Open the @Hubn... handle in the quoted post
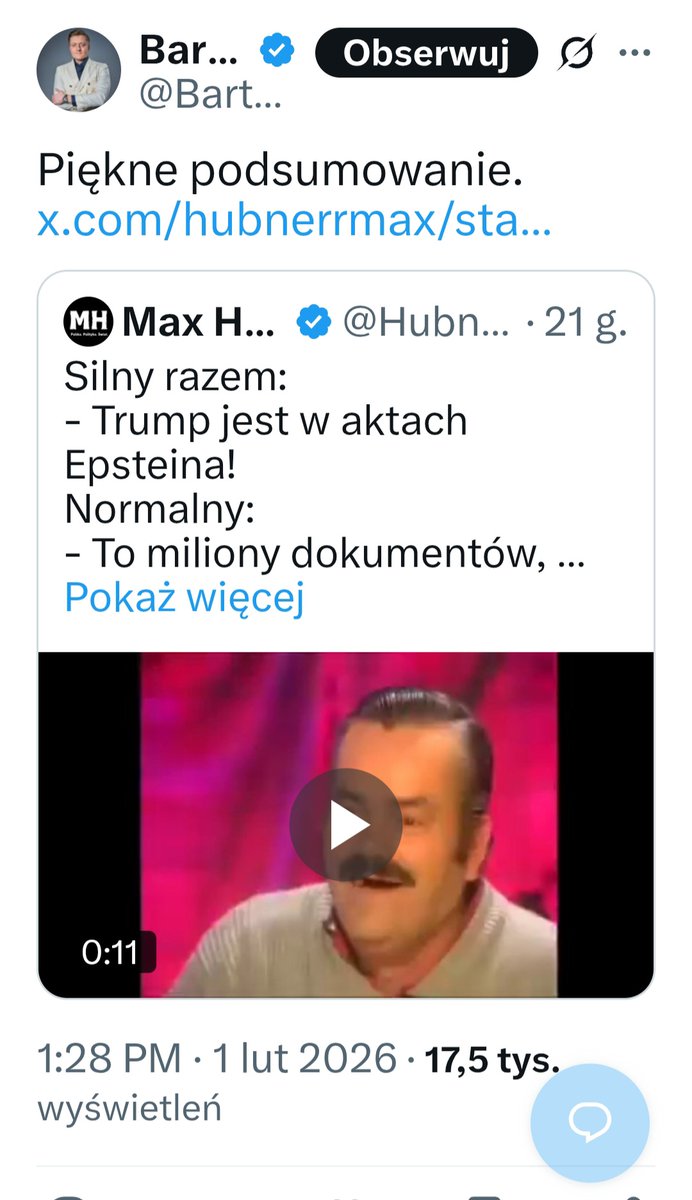Screen dimensions: 692x1200 click(426, 322)
